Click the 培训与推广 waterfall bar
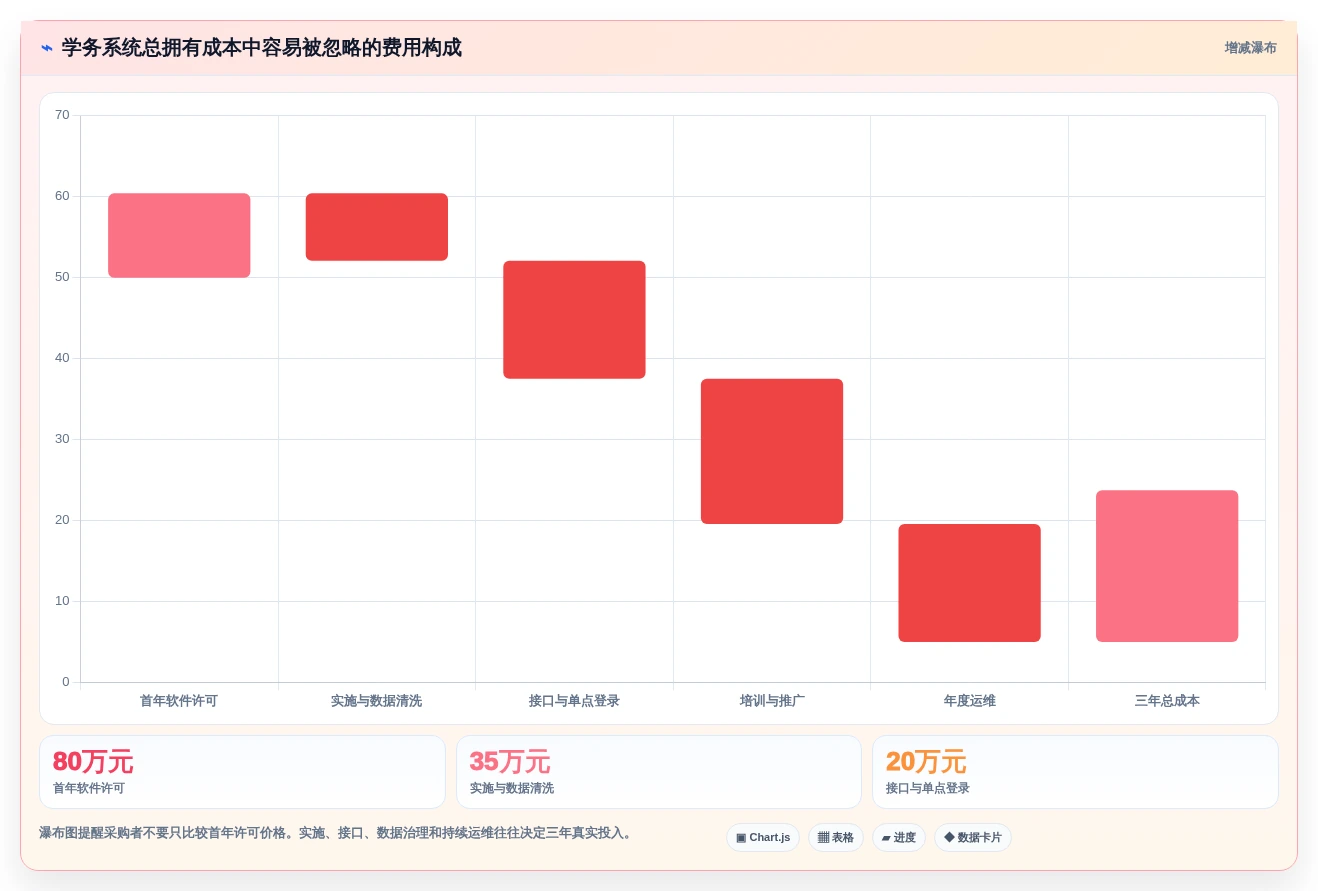Viewport: 1318px width, 891px height. tap(772, 451)
